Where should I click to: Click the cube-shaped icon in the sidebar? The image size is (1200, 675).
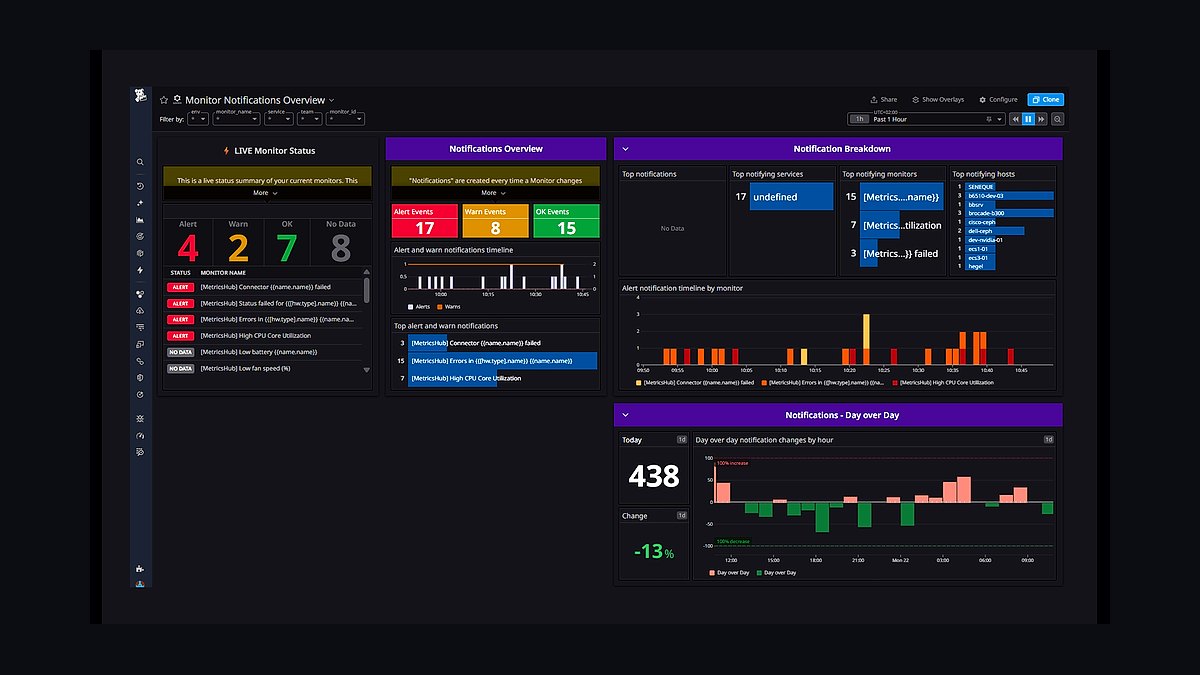click(140, 254)
